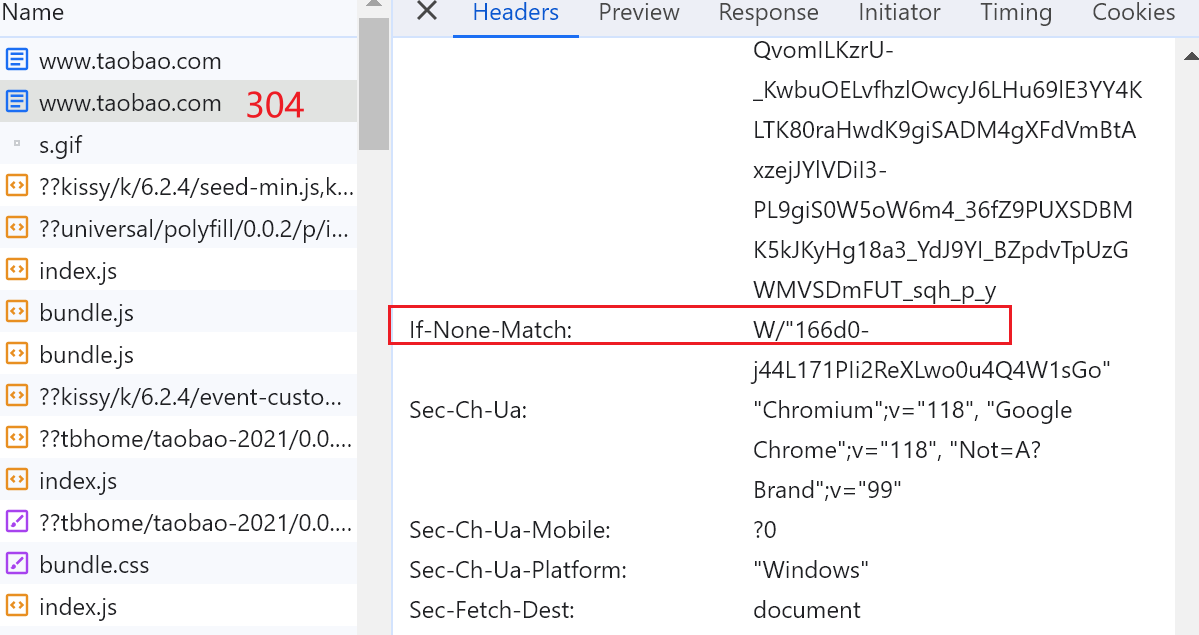Click stylesheet icon beside bundle.css
The width and height of the screenshot is (1199, 635).
coord(17,564)
